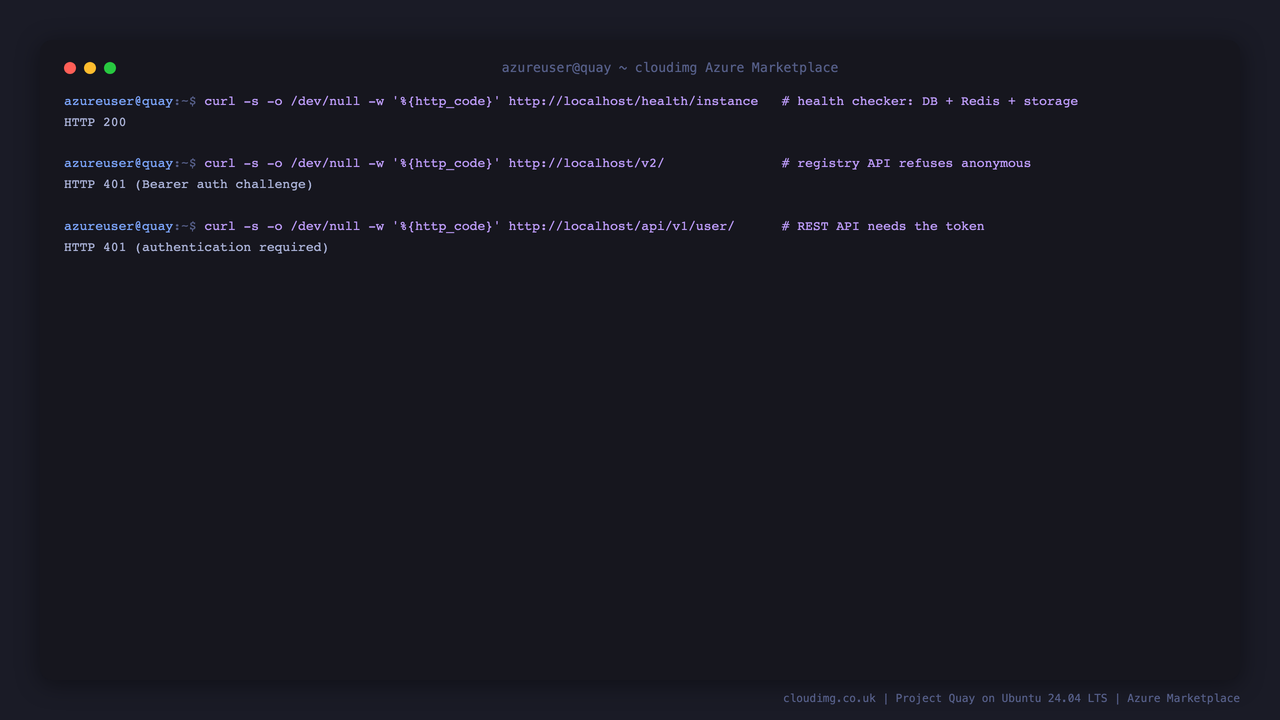Image resolution: width=1280 pixels, height=720 pixels.
Task: Click the comment '# registry API refuses anonymous'
Action: [906, 163]
